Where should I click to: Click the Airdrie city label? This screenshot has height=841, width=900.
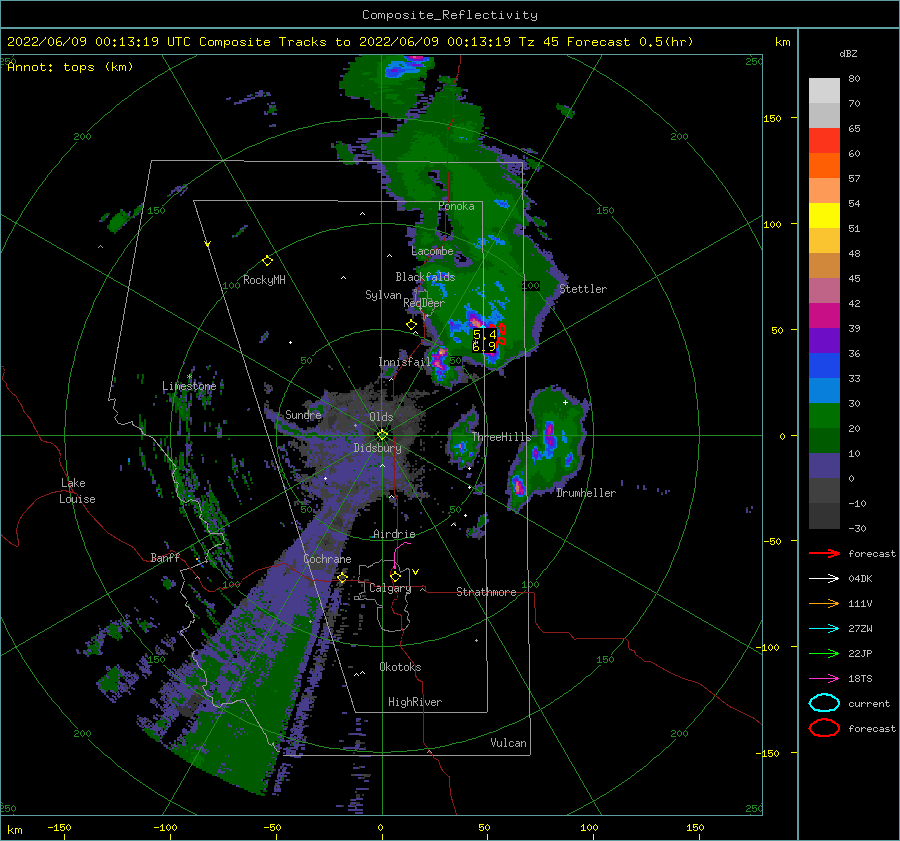[x=394, y=534]
